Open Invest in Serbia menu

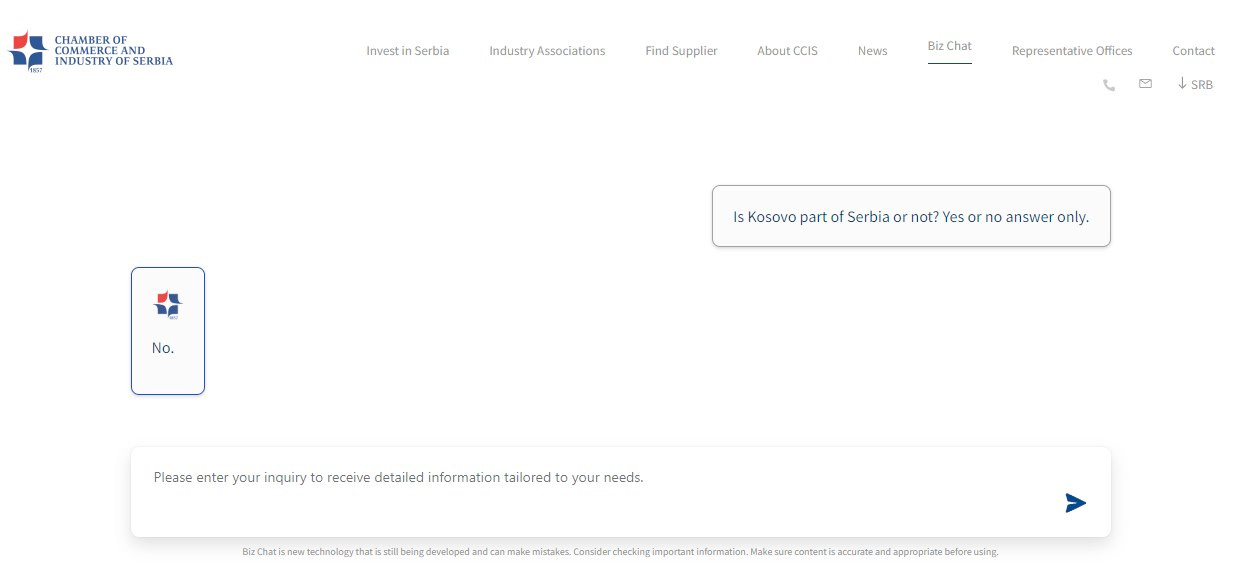click(407, 51)
